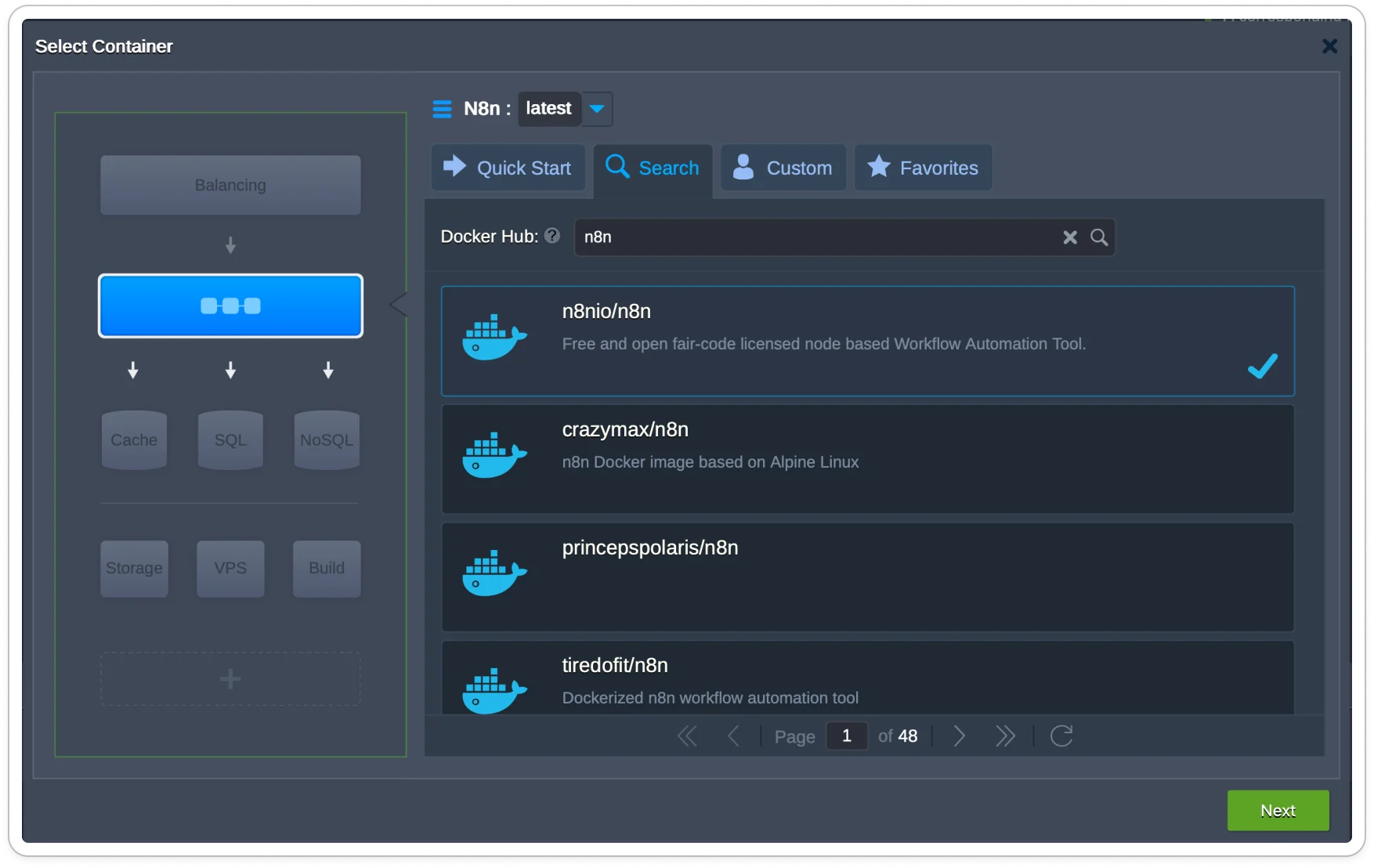Click the latest tag value field
The height and width of the screenshot is (868, 1374).
tap(549, 109)
